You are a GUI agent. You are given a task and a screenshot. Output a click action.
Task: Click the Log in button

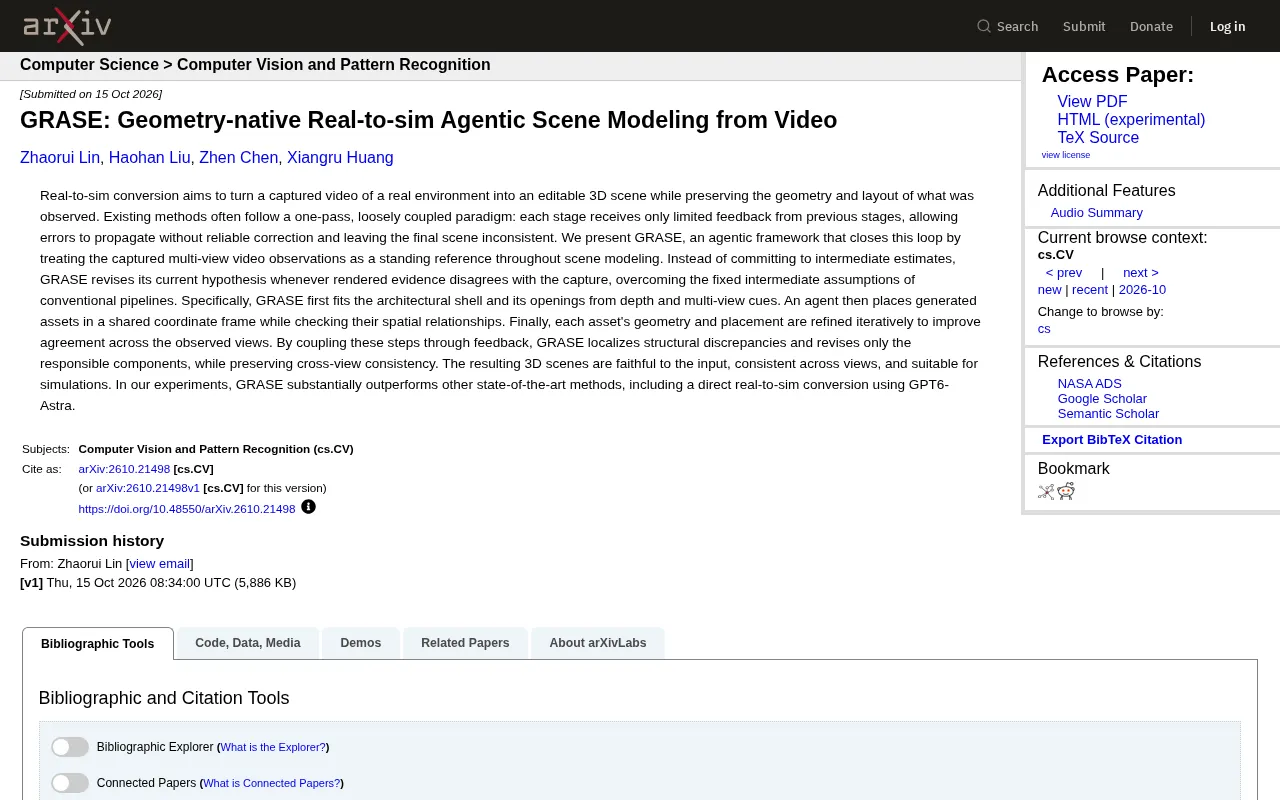tap(1227, 26)
